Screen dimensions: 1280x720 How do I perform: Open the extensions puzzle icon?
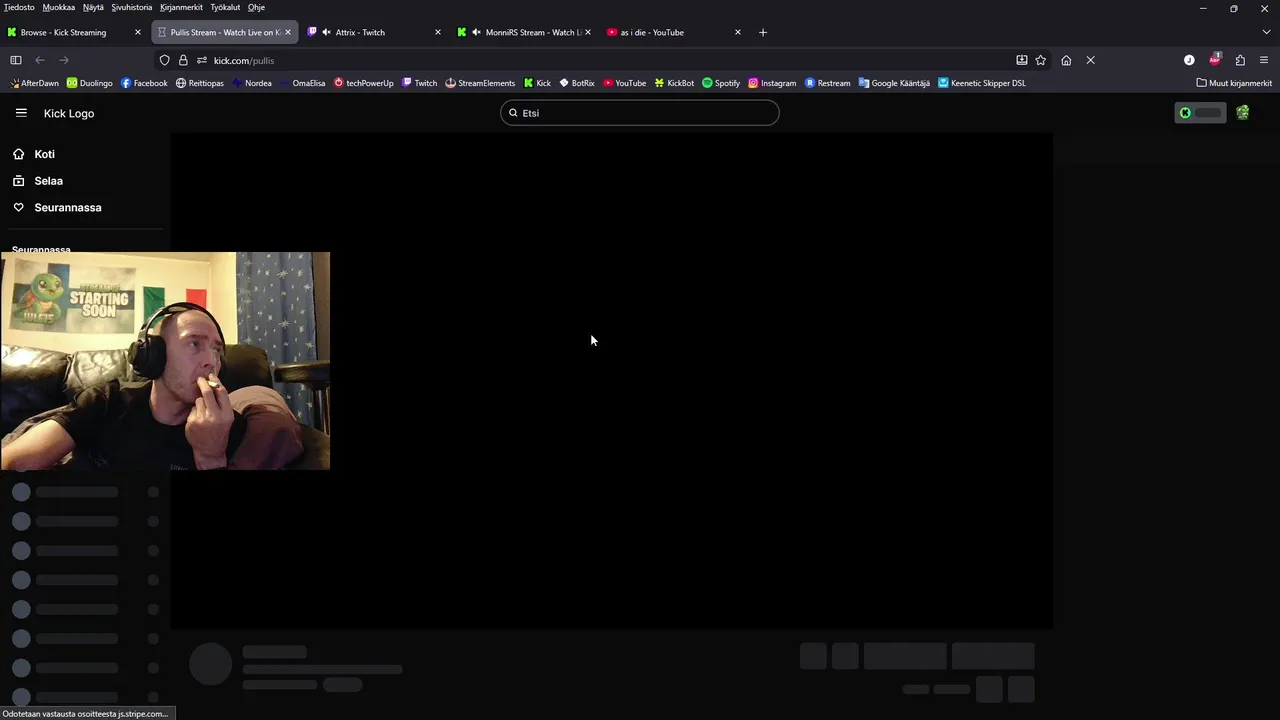pyautogui.click(x=1240, y=60)
